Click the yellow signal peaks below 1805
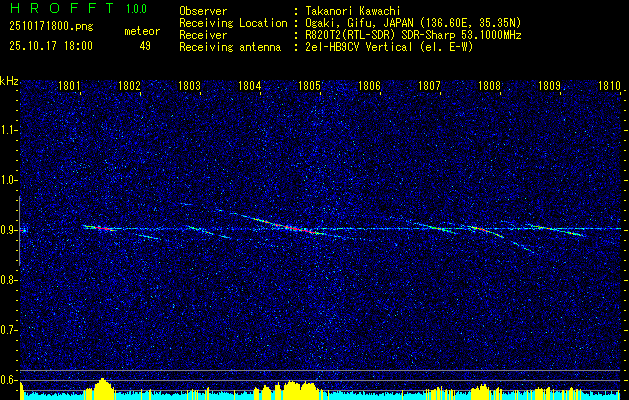The image size is (629, 400). coord(300,390)
